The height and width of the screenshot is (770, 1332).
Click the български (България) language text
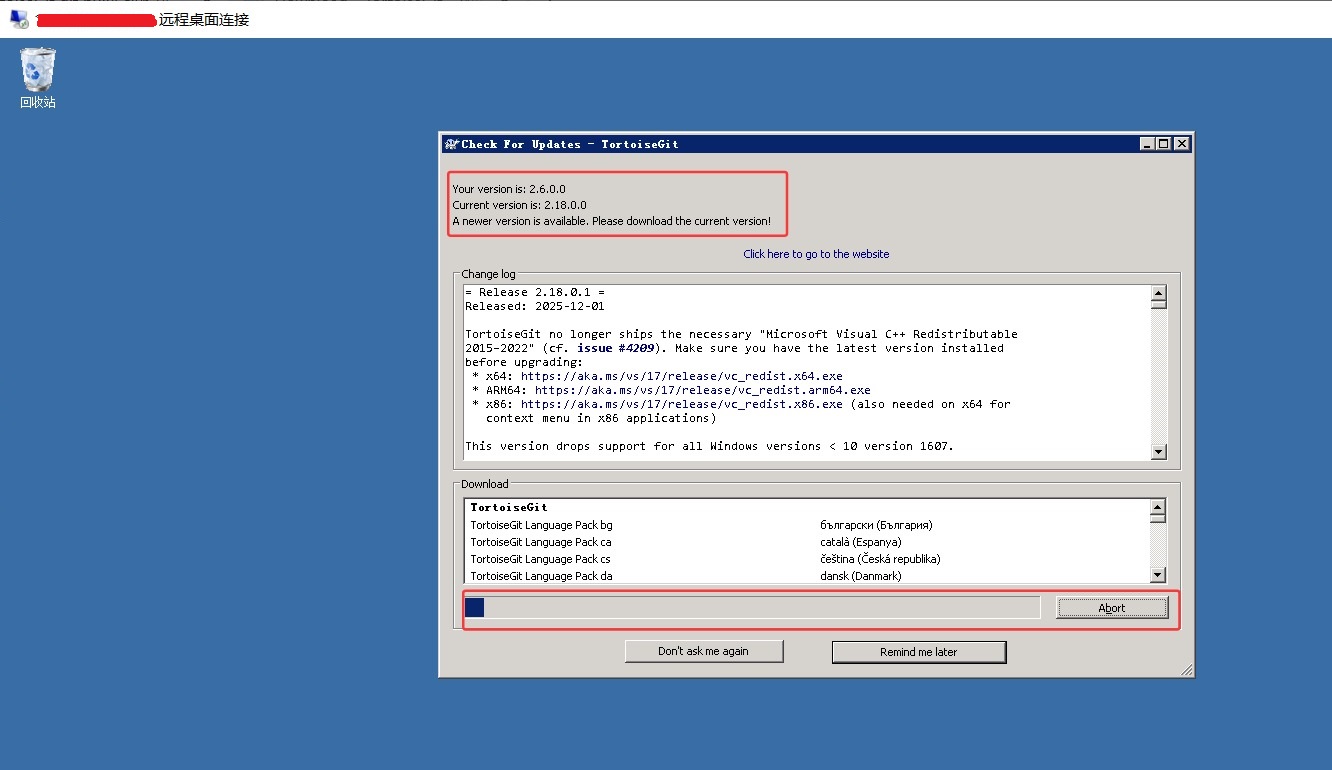[876, 525]
